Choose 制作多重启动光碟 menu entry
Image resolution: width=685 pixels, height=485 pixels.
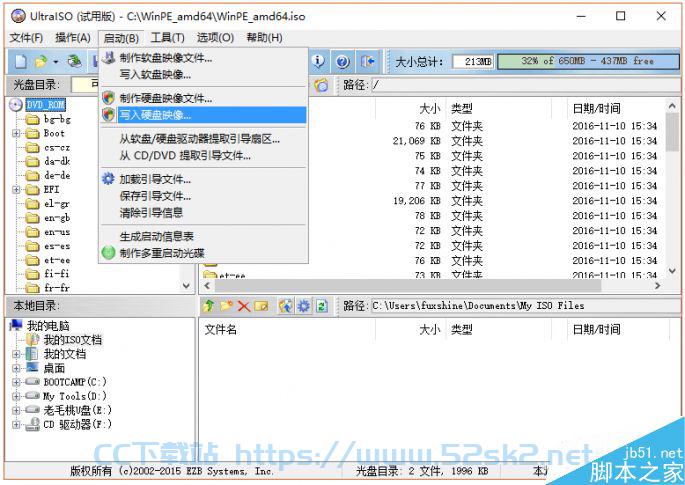[x=204, y=253]
